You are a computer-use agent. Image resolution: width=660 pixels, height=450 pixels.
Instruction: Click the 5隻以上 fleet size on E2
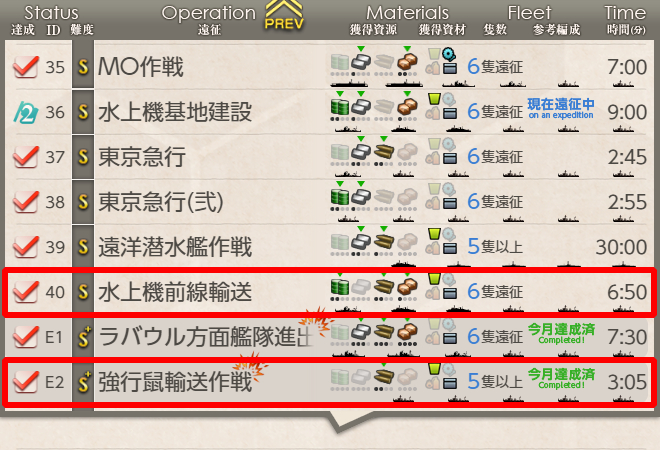click(495, 381)
